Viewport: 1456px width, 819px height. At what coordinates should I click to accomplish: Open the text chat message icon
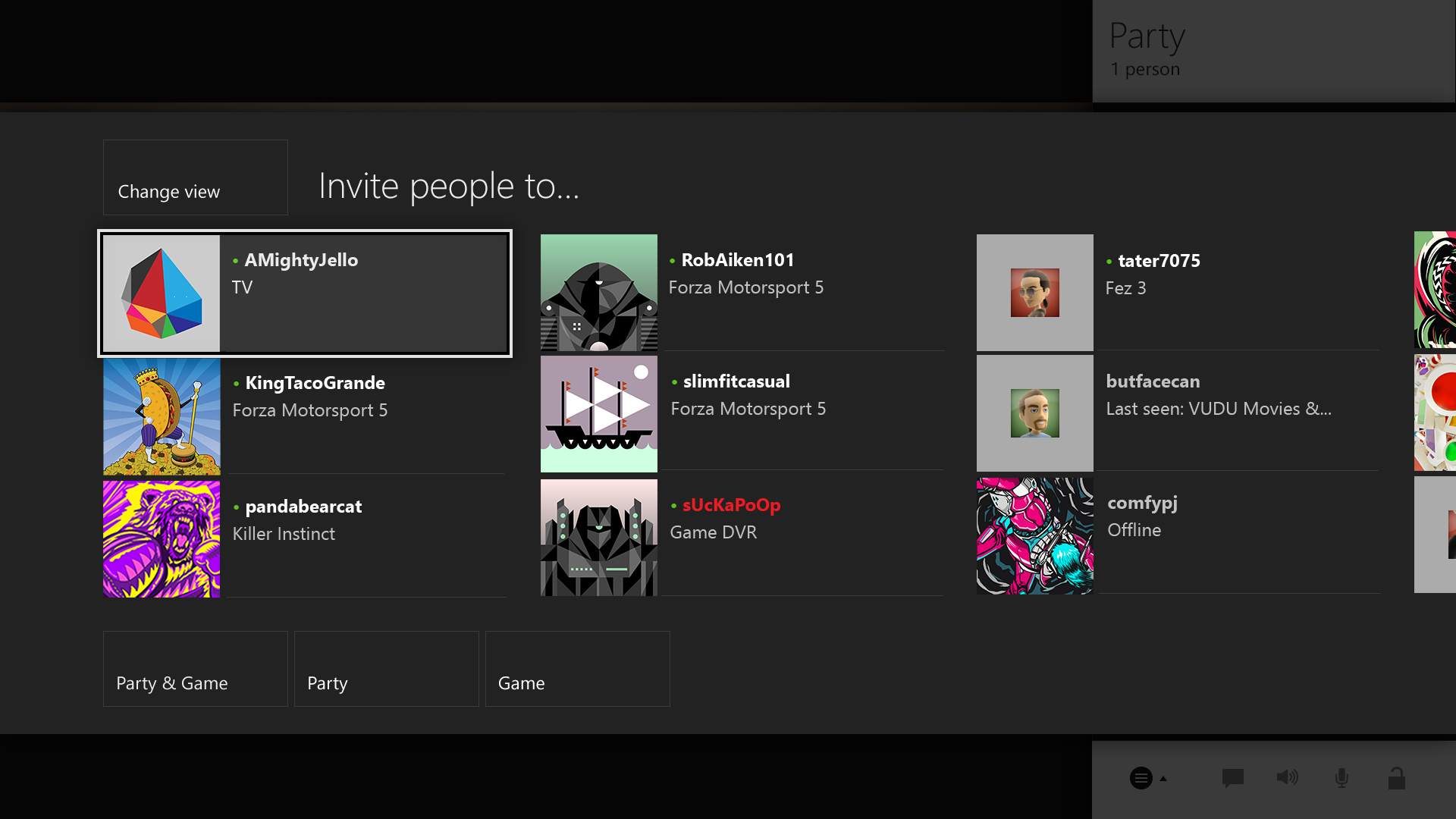pyautogui.click(x=1232, y=777)
